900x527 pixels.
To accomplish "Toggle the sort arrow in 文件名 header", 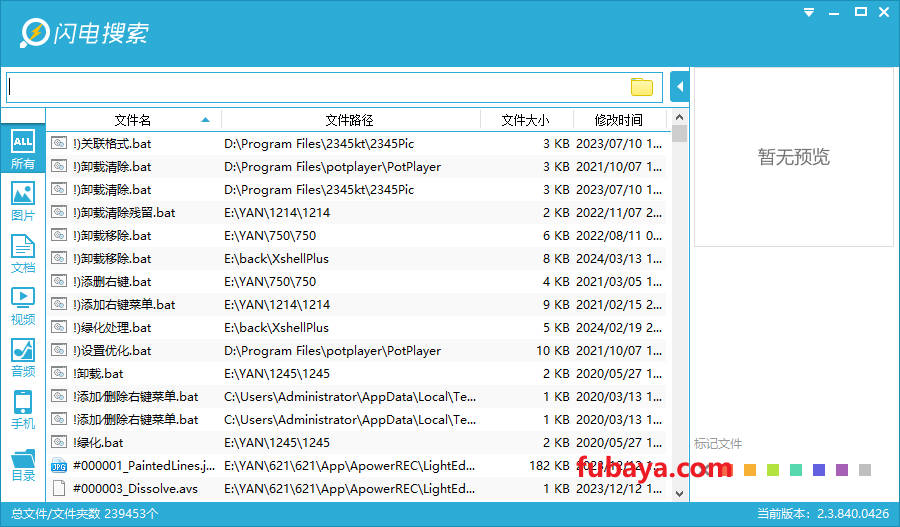I will click(x=205, y=120).
